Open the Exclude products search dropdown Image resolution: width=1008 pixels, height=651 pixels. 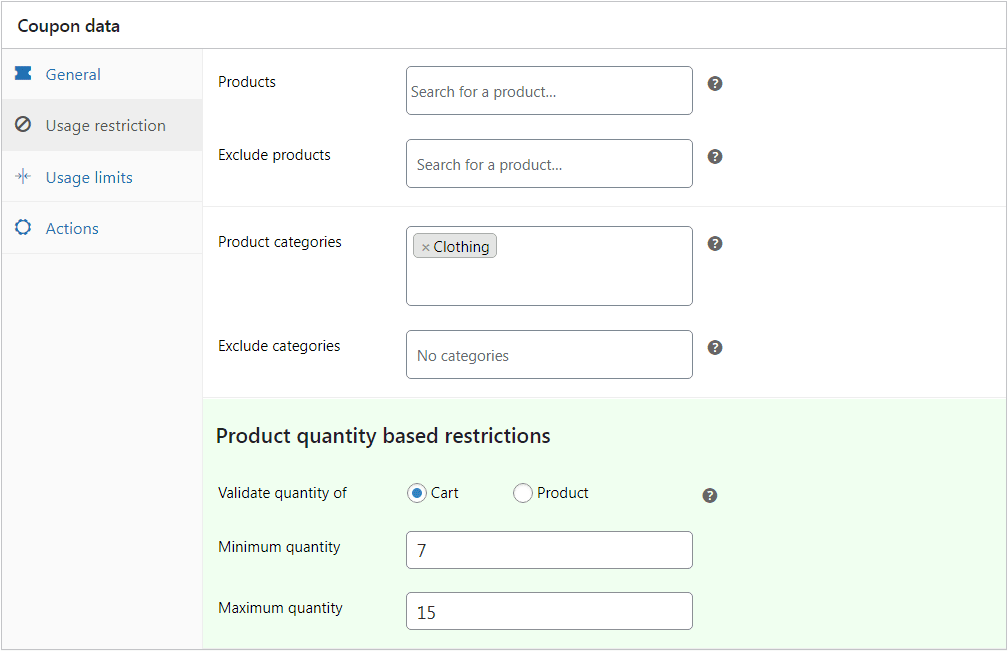click(x=549, y=164)
